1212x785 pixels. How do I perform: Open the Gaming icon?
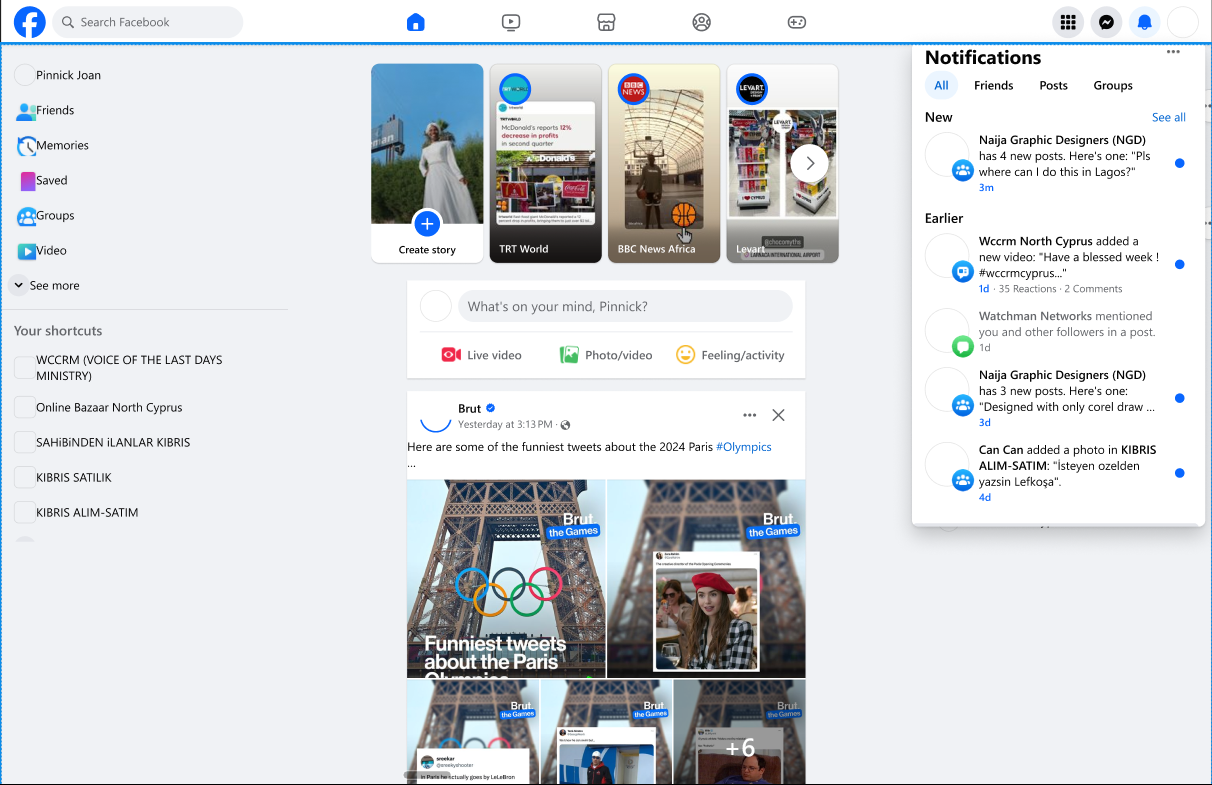pos(796,22)
